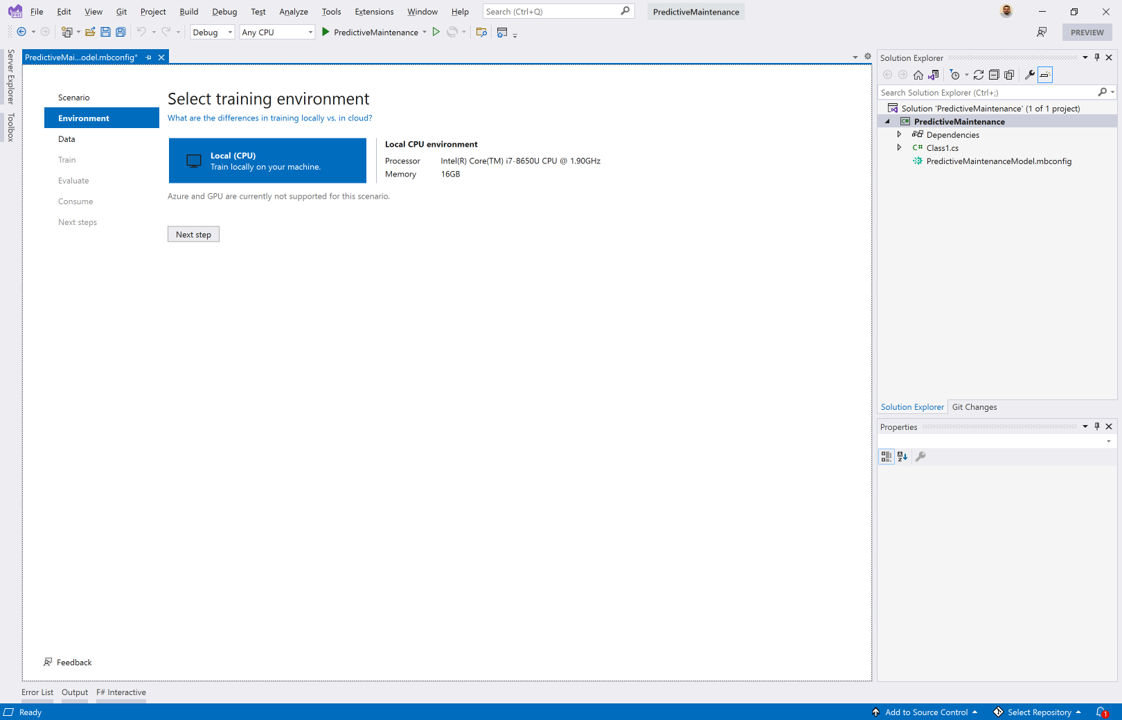This screenshot has width=1122, height=720.
Task: Open the training locally vs. cloud link
Action: click(x=270, y=118)
